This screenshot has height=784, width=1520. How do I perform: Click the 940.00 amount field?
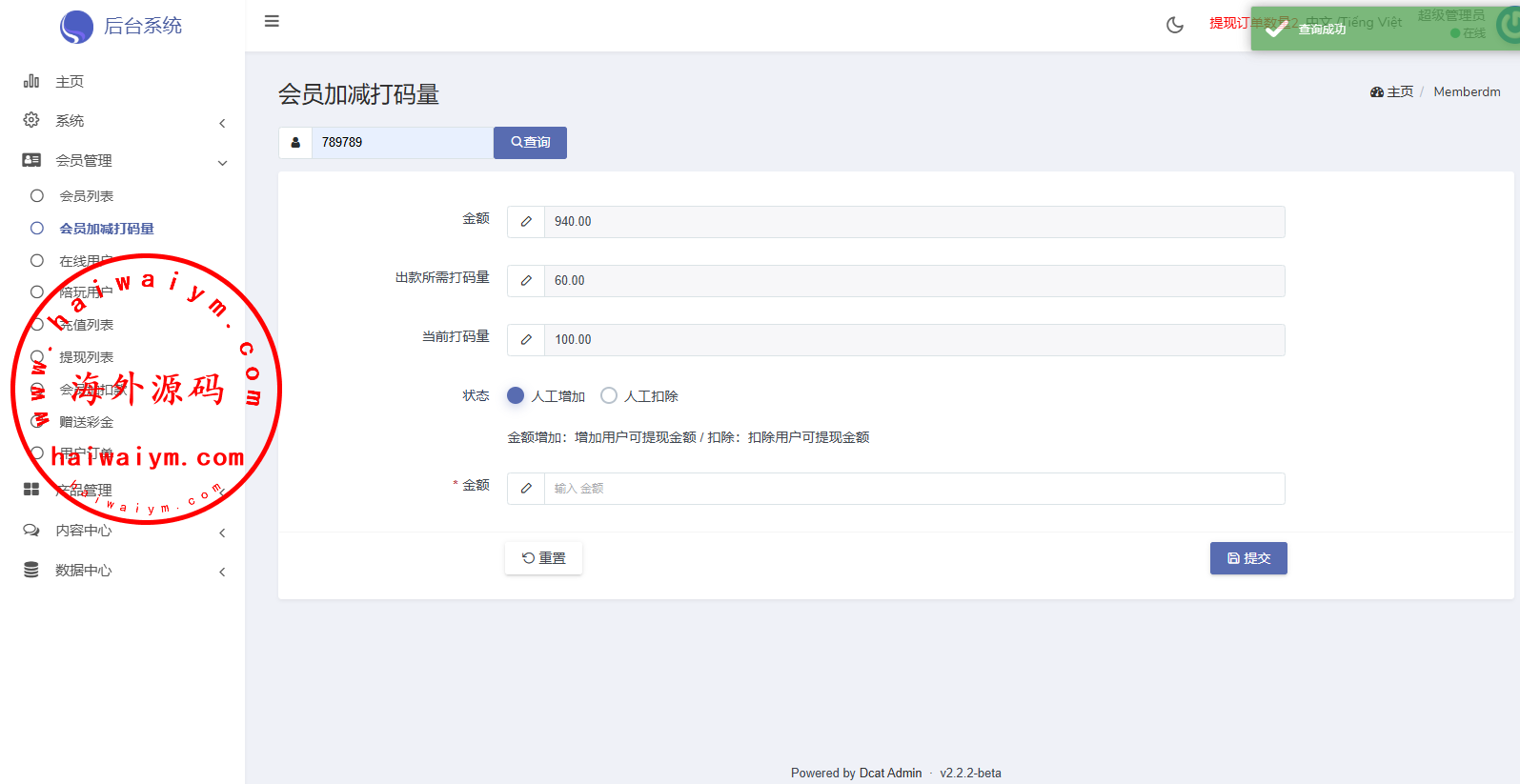point(914,222)
